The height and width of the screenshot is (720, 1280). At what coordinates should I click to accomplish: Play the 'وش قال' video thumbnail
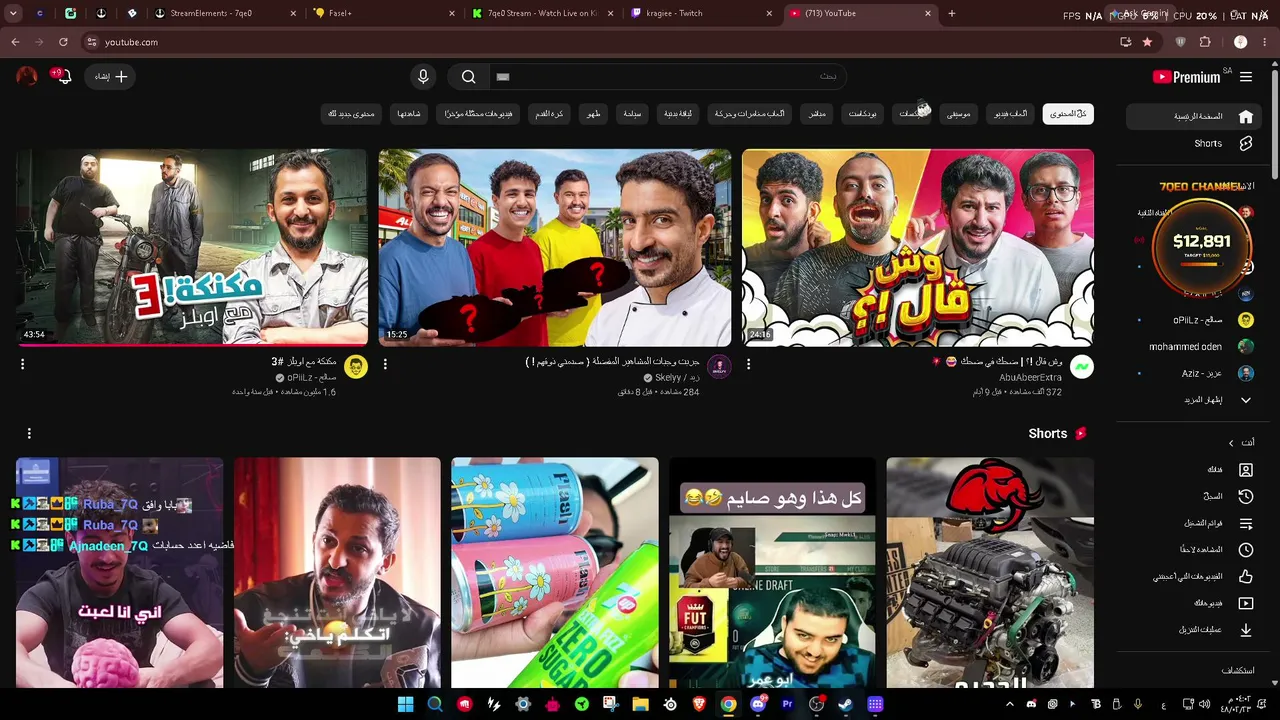click(x=918, y=248)
